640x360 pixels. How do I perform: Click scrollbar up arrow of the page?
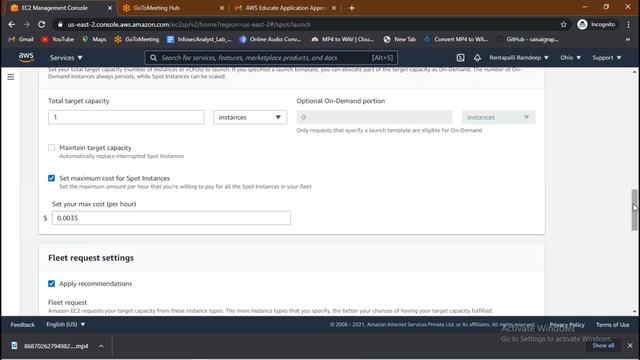click(634, 71)
